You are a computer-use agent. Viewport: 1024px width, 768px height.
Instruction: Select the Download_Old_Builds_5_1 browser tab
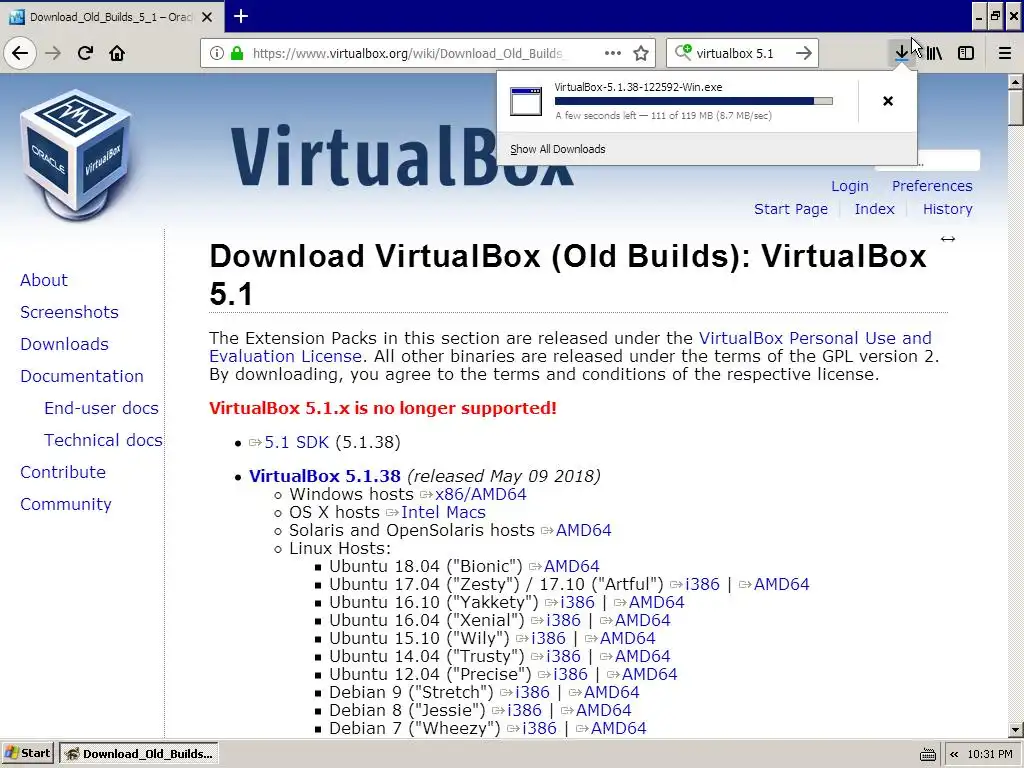pos(112,17)
